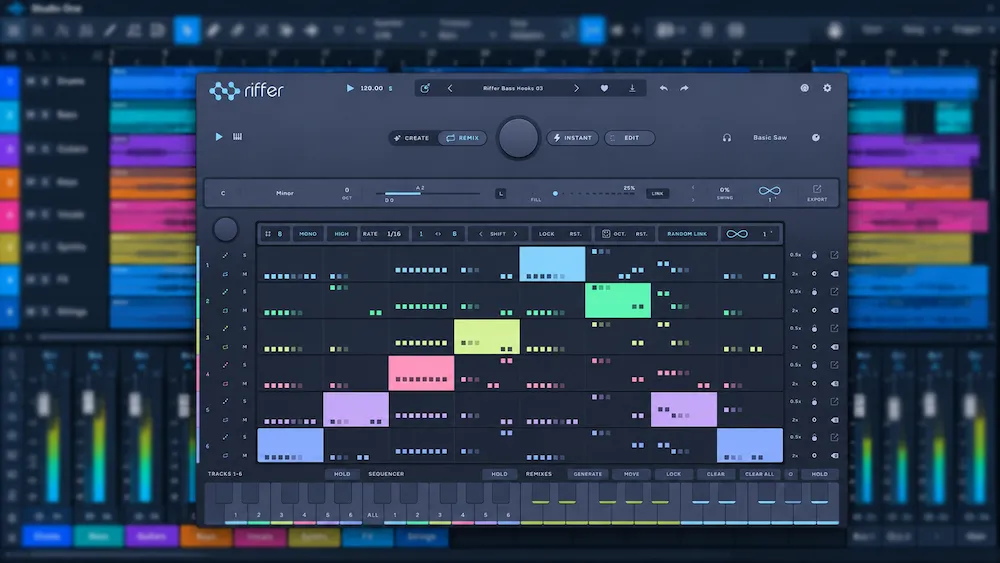1000x563 pixels.
Task: Click the clear backspace icon on track 5
Action: [x=834, y=420]
